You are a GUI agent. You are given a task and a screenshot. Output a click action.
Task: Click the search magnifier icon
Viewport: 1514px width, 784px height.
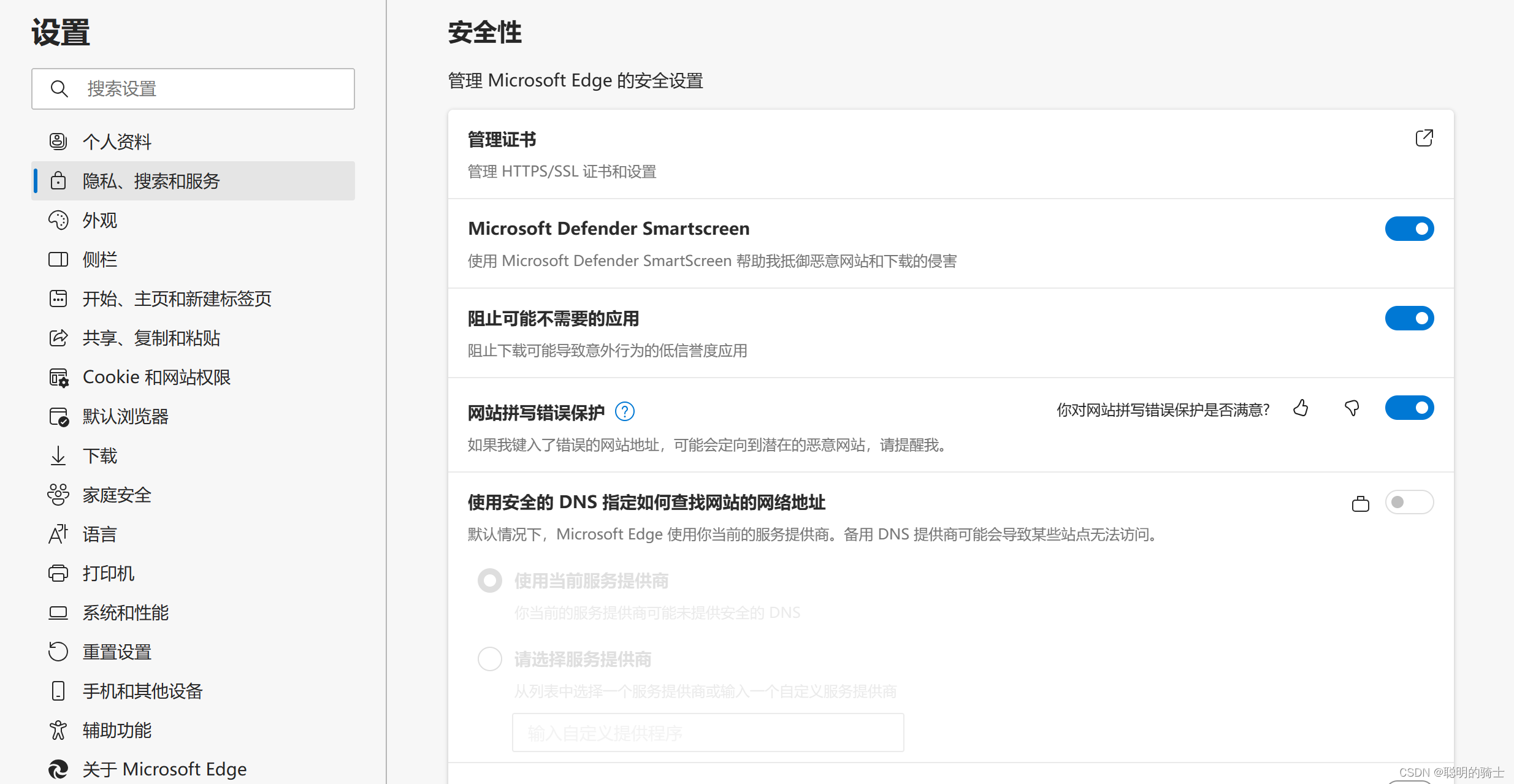point(59,89)
